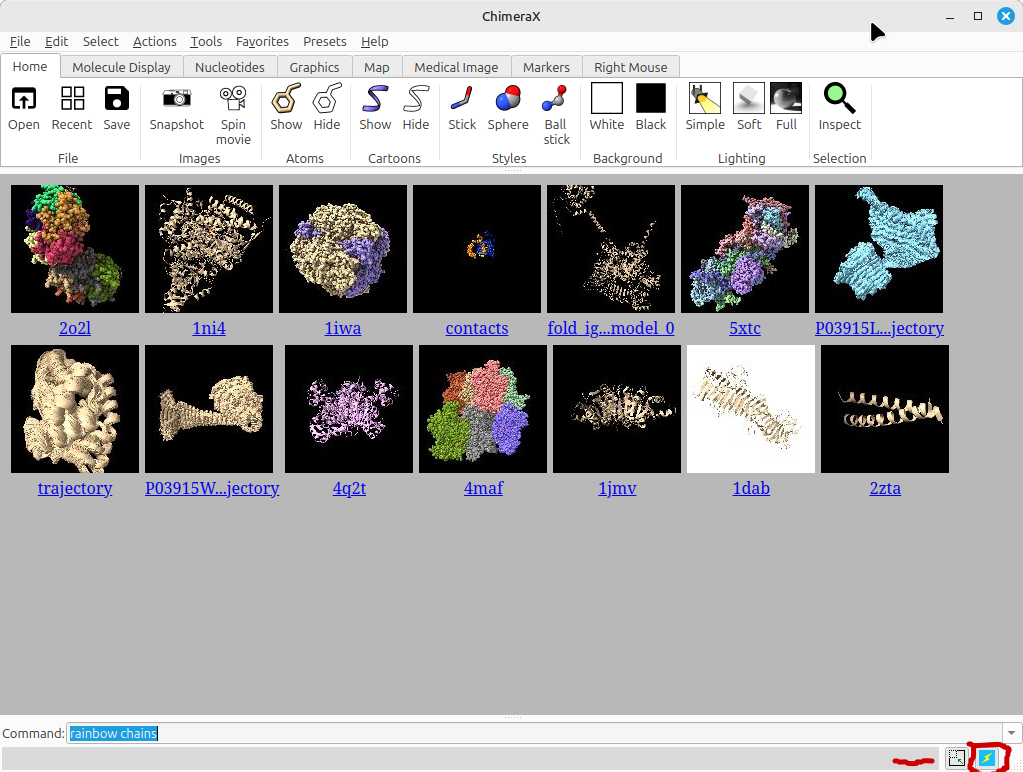Click the 1dab white-background thumbnail
1023x772 pixels.
pos(751,409)
